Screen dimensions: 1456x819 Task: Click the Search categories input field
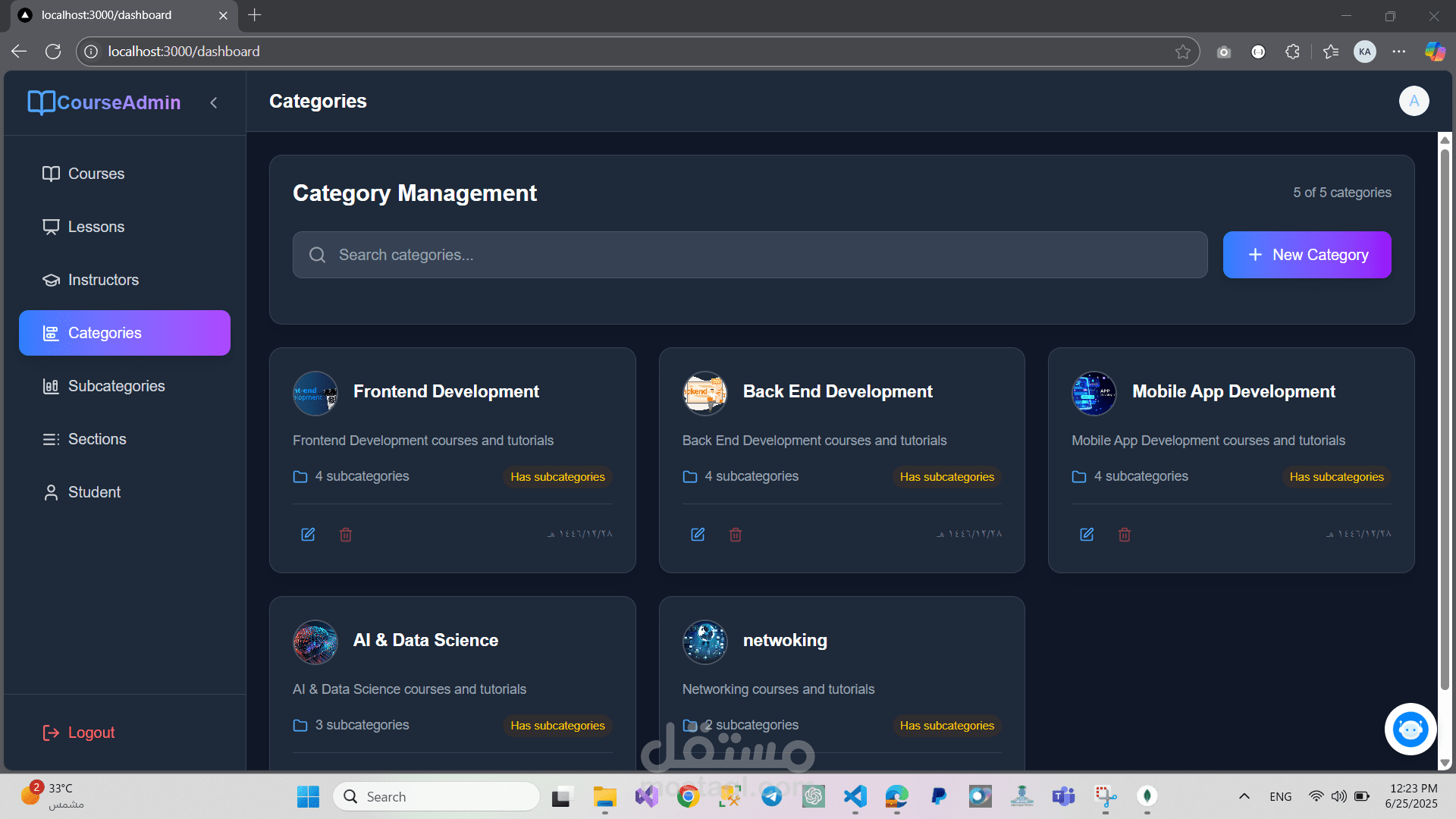(749, 255)
